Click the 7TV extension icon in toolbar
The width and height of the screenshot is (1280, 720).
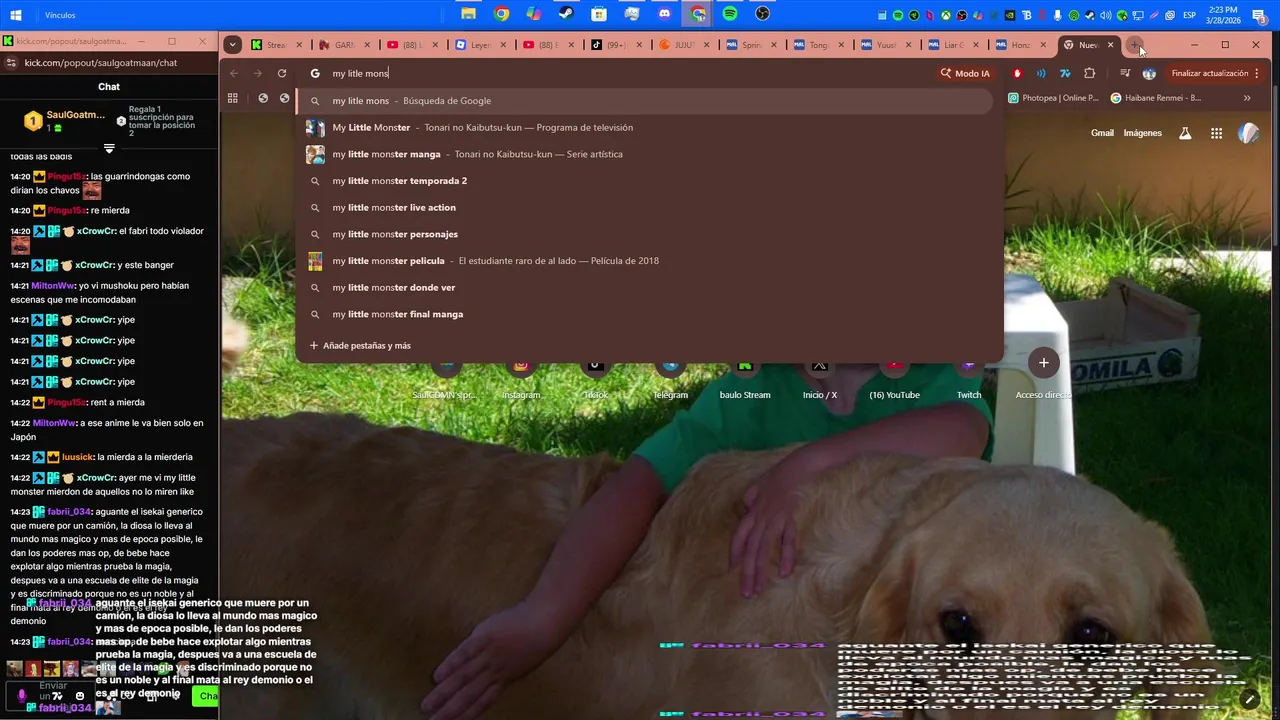tap(1065, 73)
